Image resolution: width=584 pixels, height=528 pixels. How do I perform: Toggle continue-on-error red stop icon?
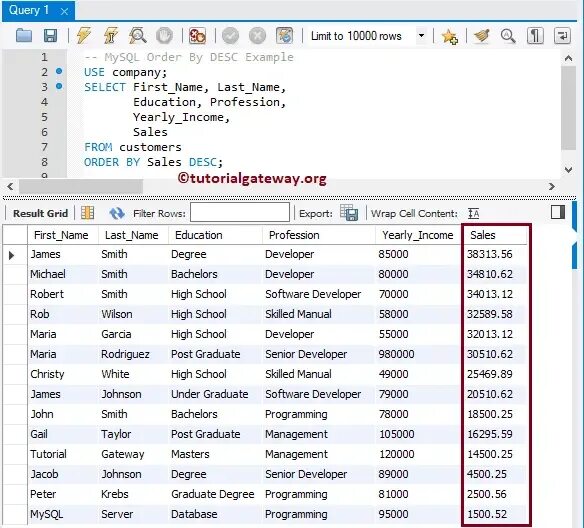tap(197, 36)
